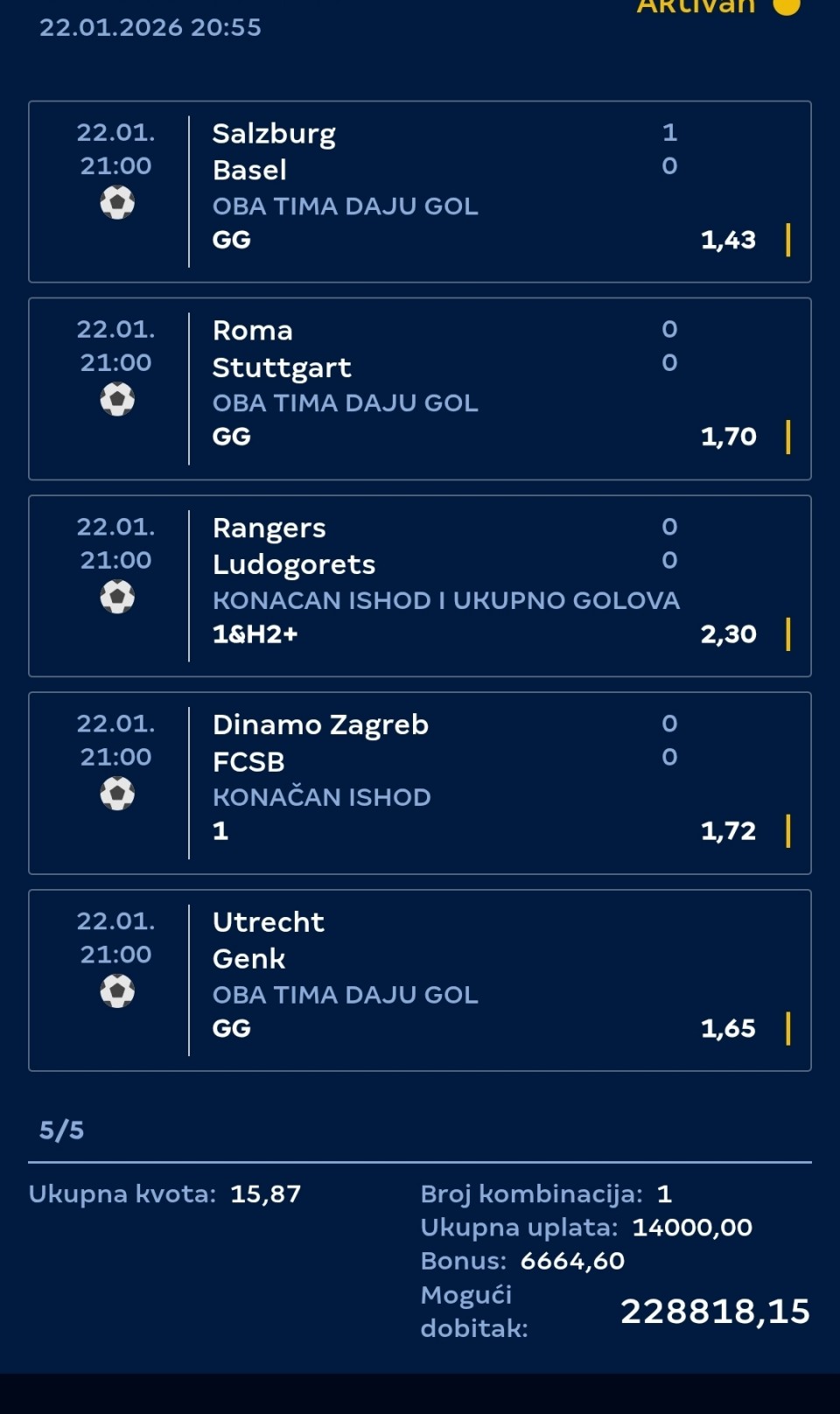The image size is (840, 1414).
Task: Click the Ukupna kvota value 15,87
Action: pos(266,1194)
